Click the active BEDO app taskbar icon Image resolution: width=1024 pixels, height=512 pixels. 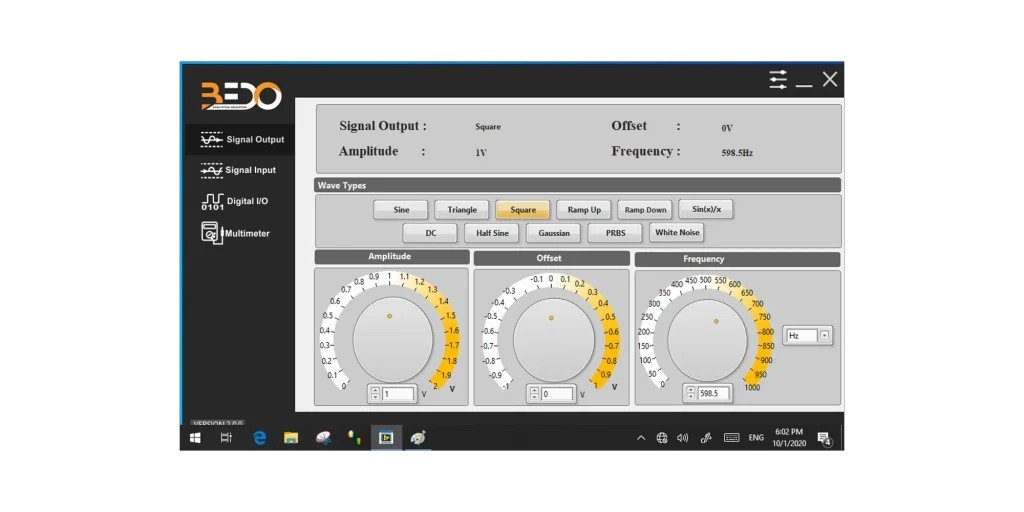386,438
